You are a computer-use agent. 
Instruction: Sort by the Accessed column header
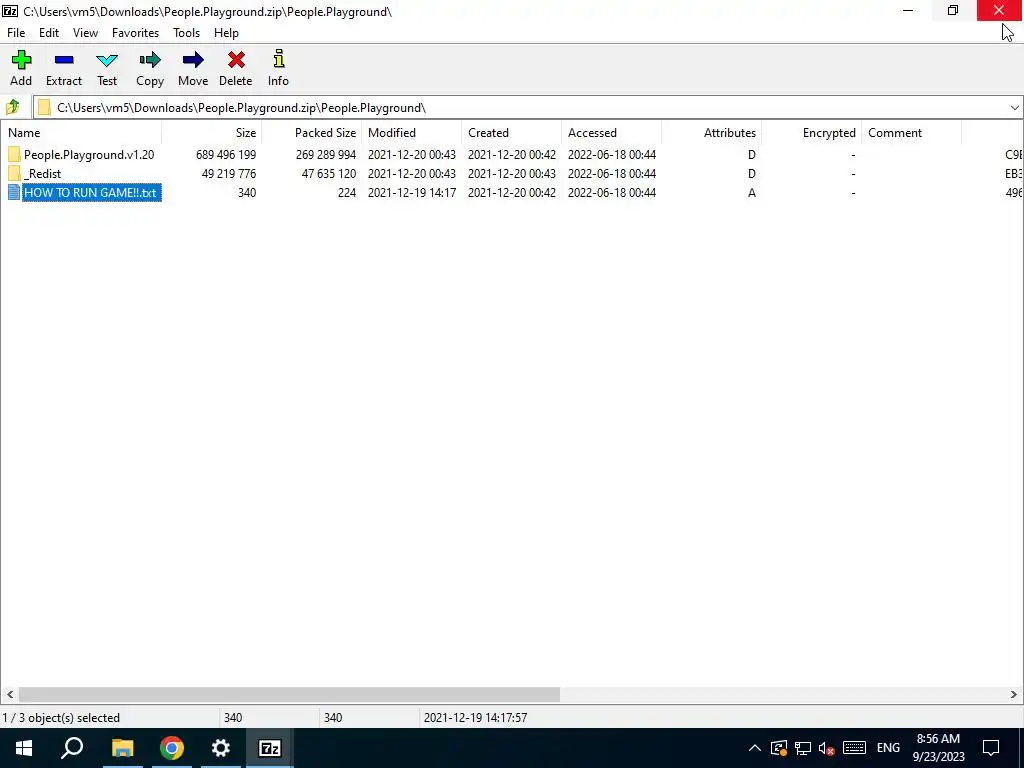click(x=611, y=133)
